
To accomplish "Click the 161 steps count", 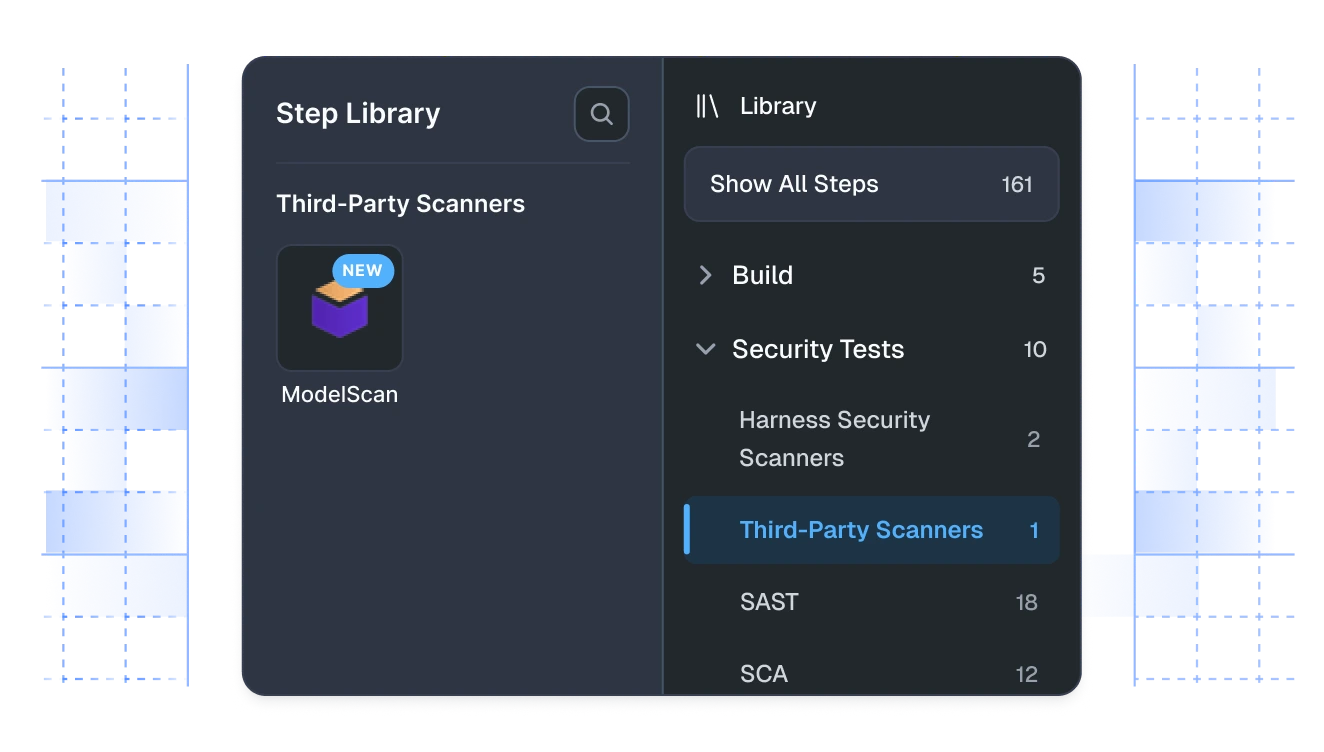I will coord(1017,184).
